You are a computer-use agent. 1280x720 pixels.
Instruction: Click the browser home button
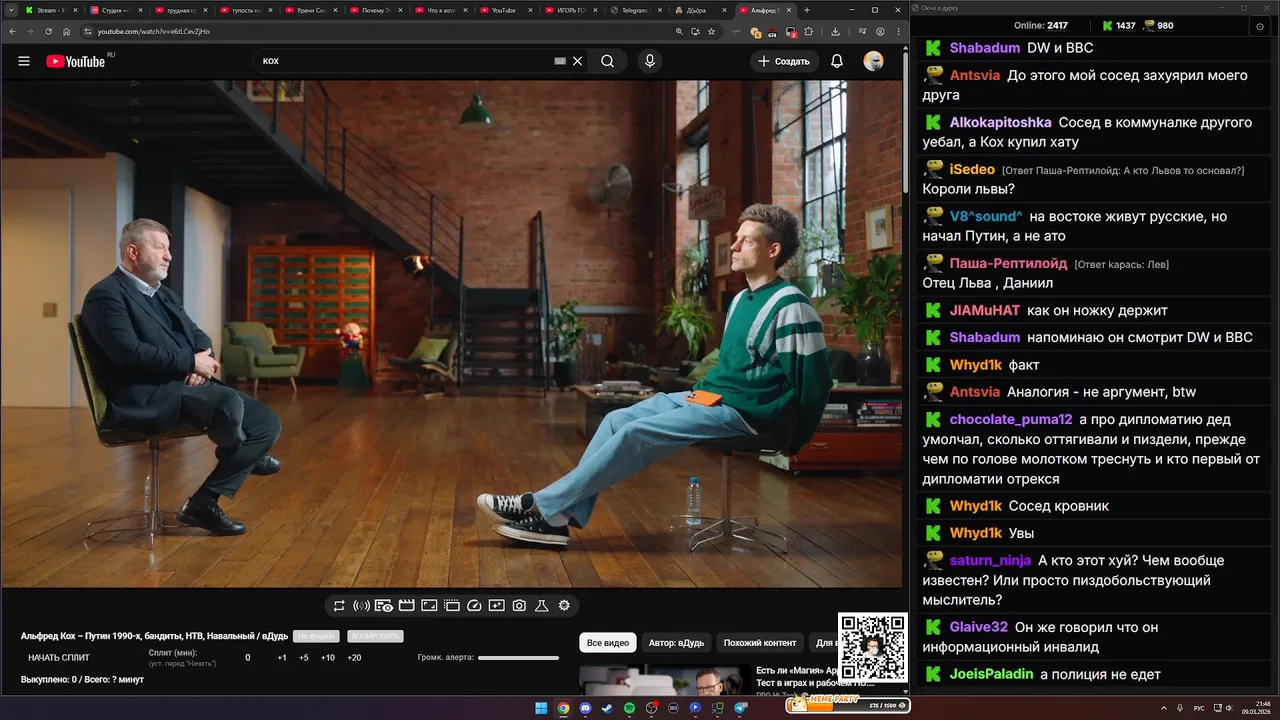[x=68, y=31]
